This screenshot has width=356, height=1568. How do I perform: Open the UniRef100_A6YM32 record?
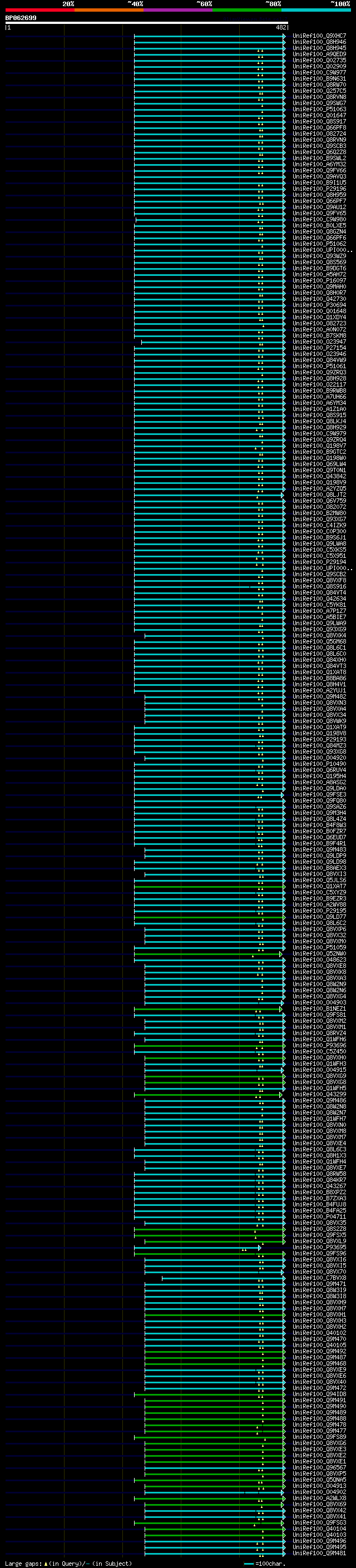pos(319,164)
